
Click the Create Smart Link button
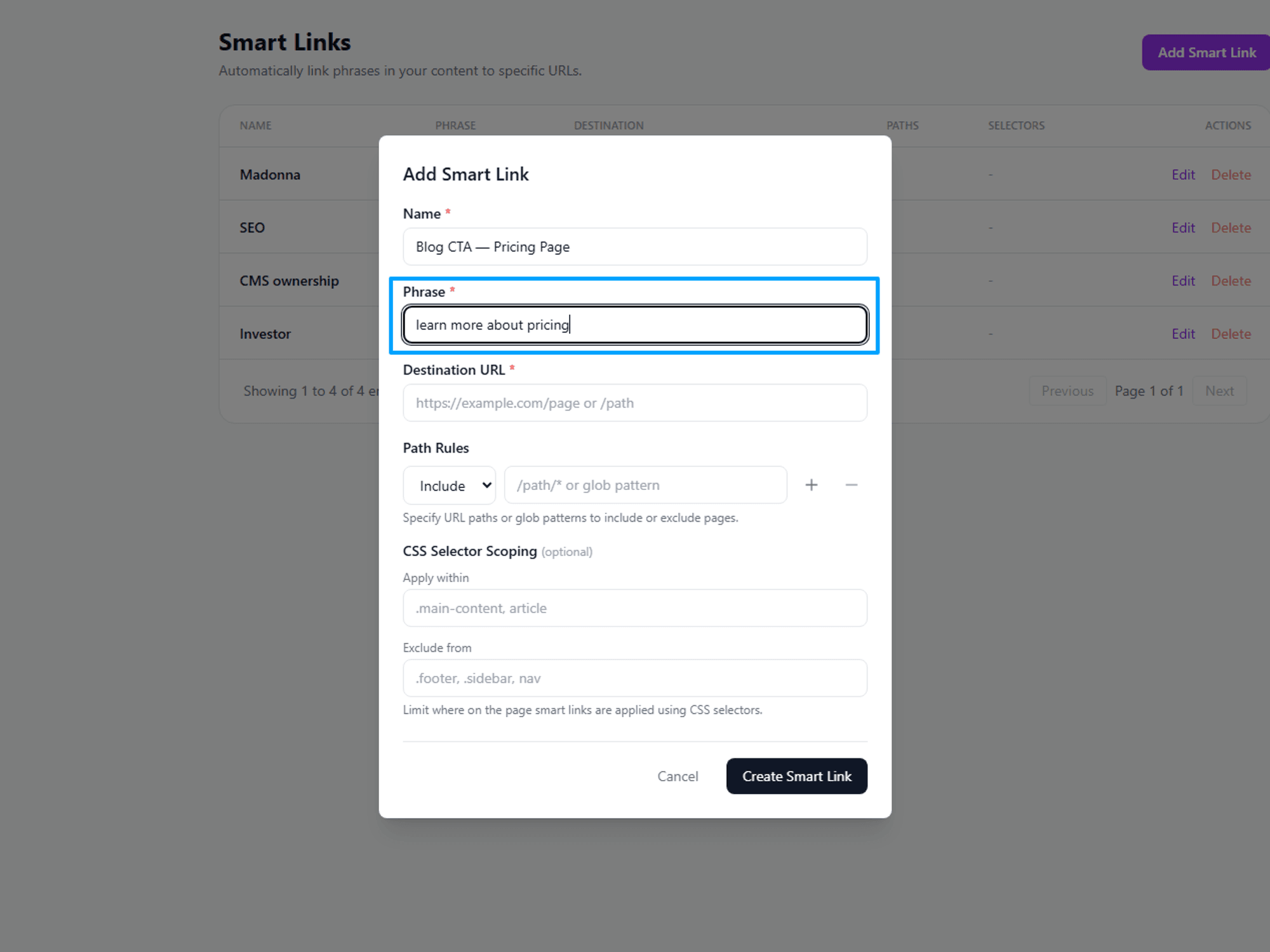796,776
